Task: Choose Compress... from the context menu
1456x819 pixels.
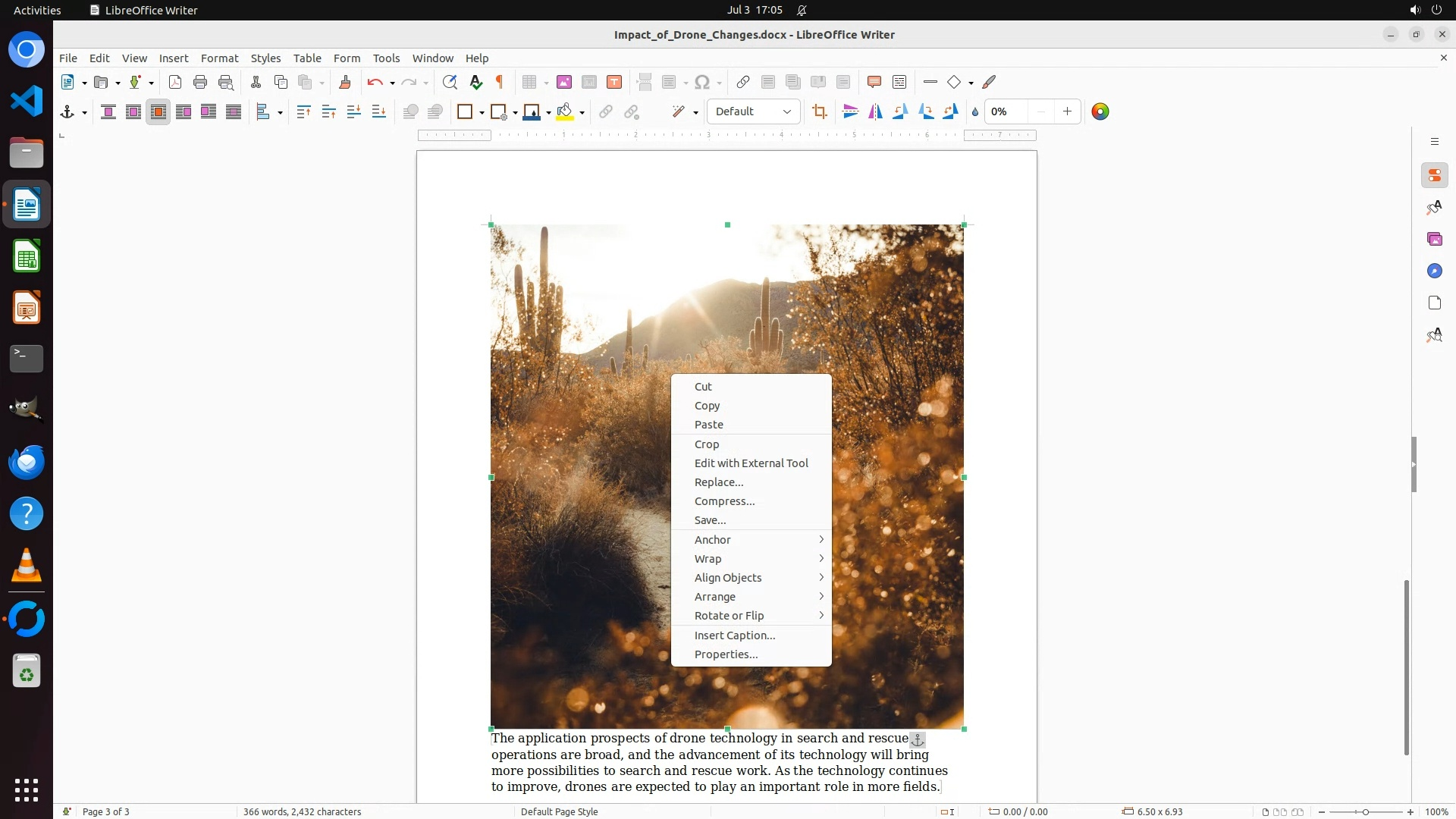Action: (724, 501)
